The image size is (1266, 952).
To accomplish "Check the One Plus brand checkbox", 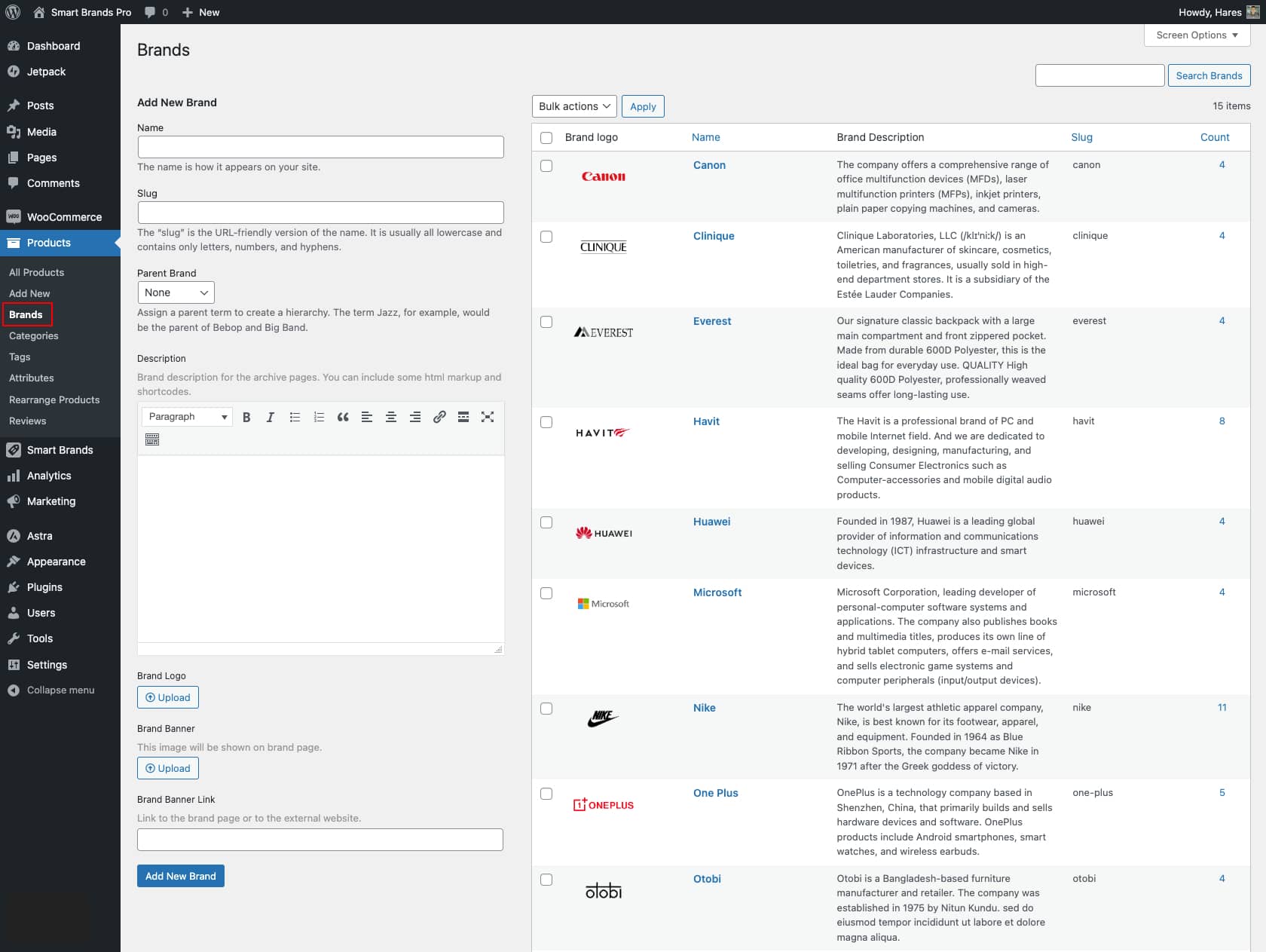I will click(546, 794).
